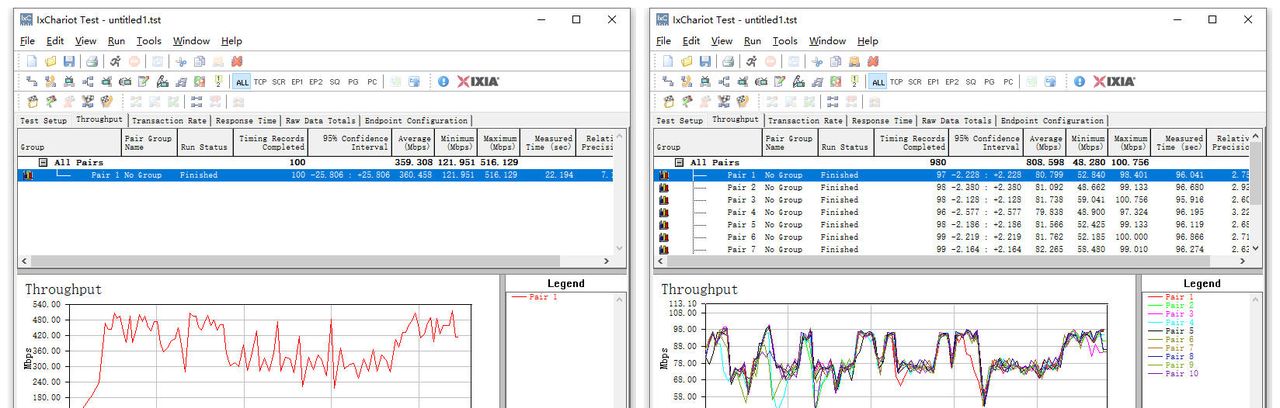The width and height of the screenshot is (1280, 408).
Task: Collapse All Pairs group in right window
Action: pos(680,162)
